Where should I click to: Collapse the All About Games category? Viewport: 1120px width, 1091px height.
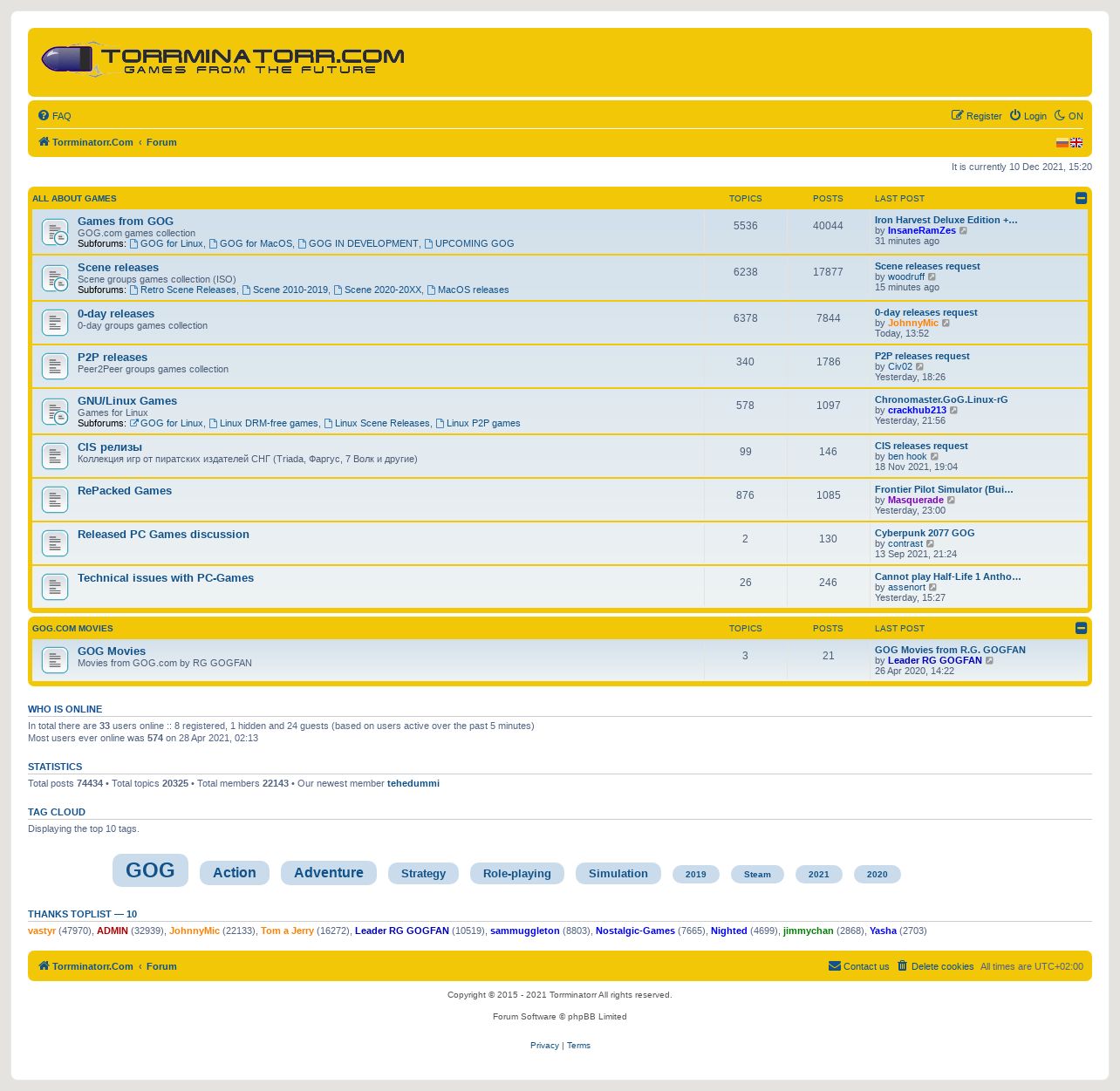click(x=1082, y=198)
